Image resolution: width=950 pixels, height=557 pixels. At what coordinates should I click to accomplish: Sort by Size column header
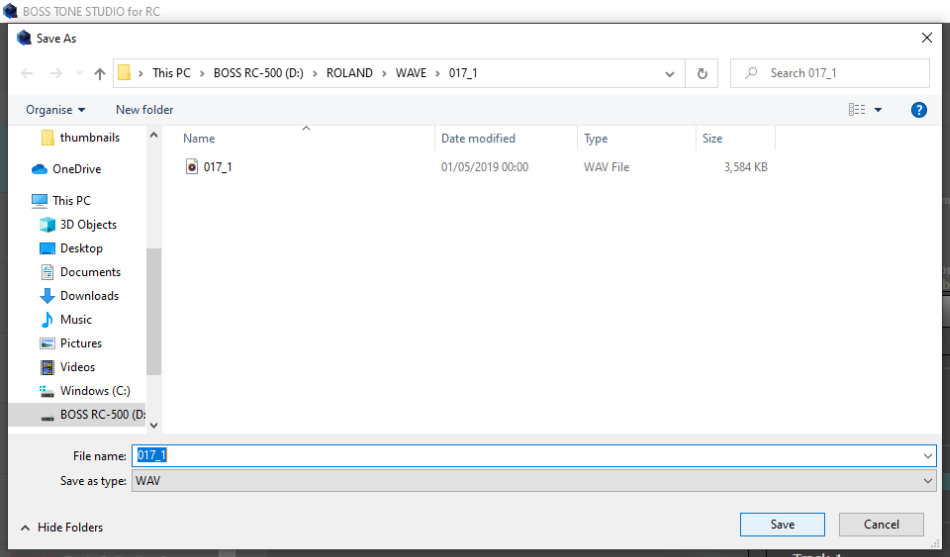click(x=712, y=138)
